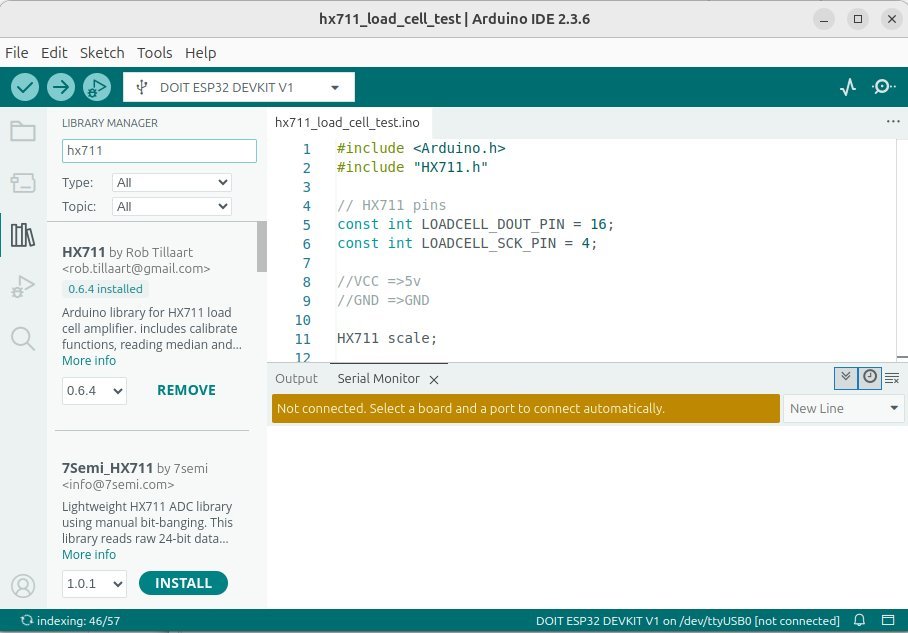
Task: Open the File menu
Action: [17, 53]
